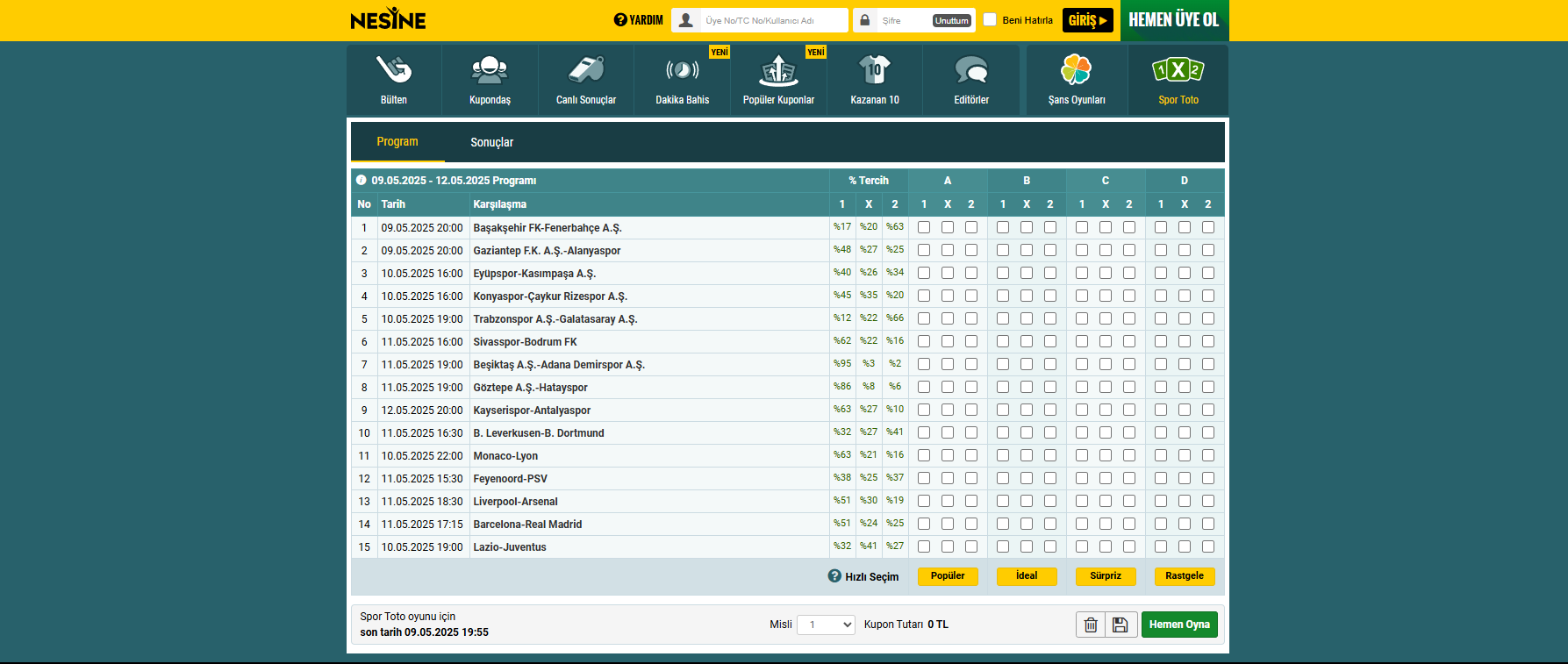Image resolution: width=1568 pixels, height=664 pixels.
Task: Click the Nesine logo
Action: 388,19
